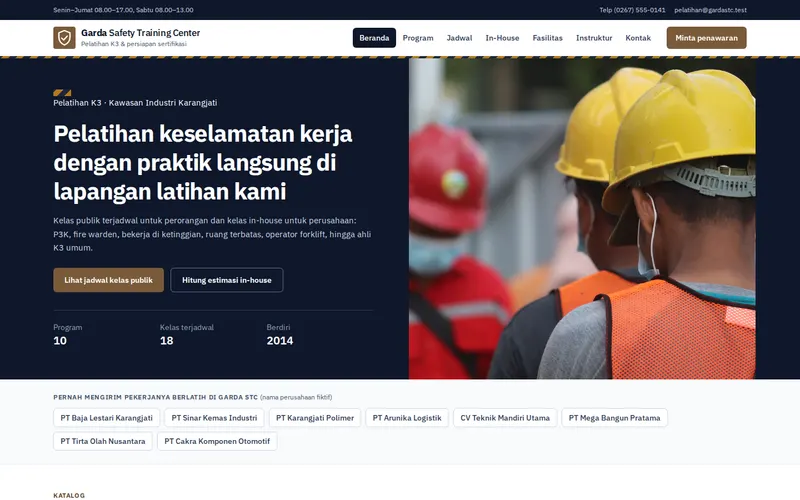The height and width of the screenshot is (500, 800).
Task: Go to the Program menu item
Action: [418, 38]
